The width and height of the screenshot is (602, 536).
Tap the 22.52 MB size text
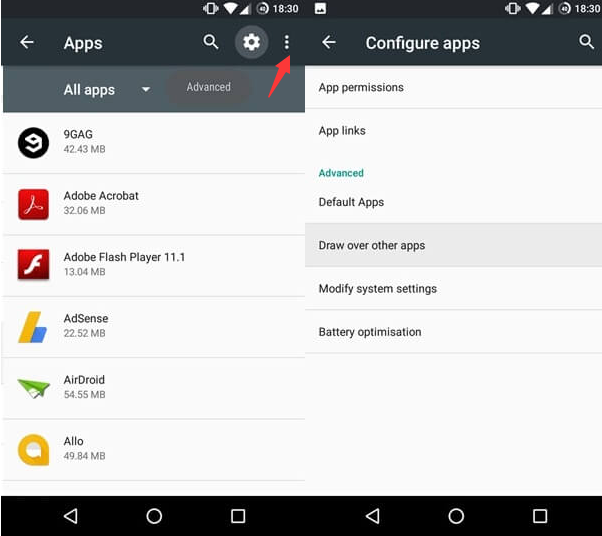[x=84, y=333]
